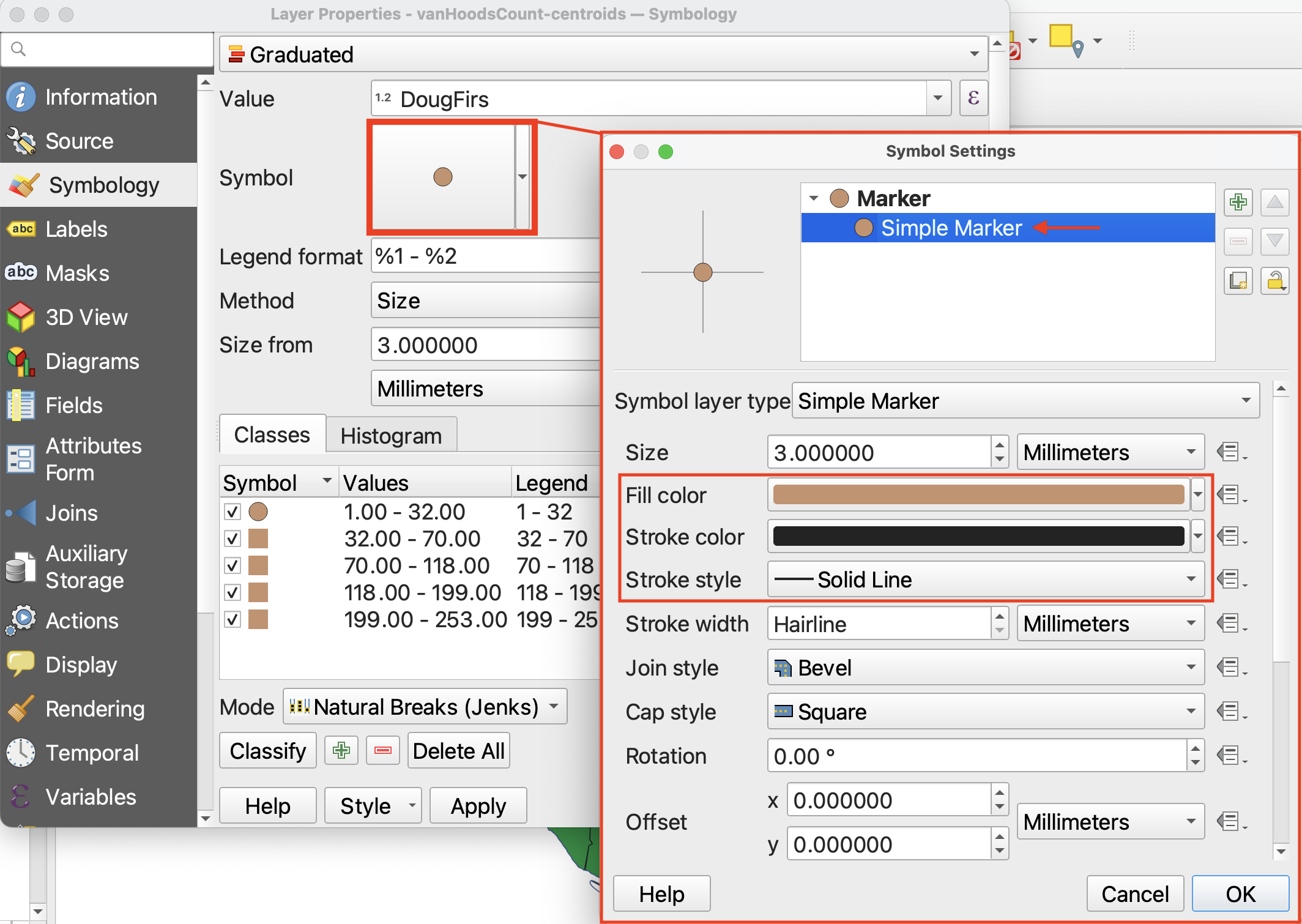Click the Classify button
The image size is (1302, 924).
click(268, 750)
